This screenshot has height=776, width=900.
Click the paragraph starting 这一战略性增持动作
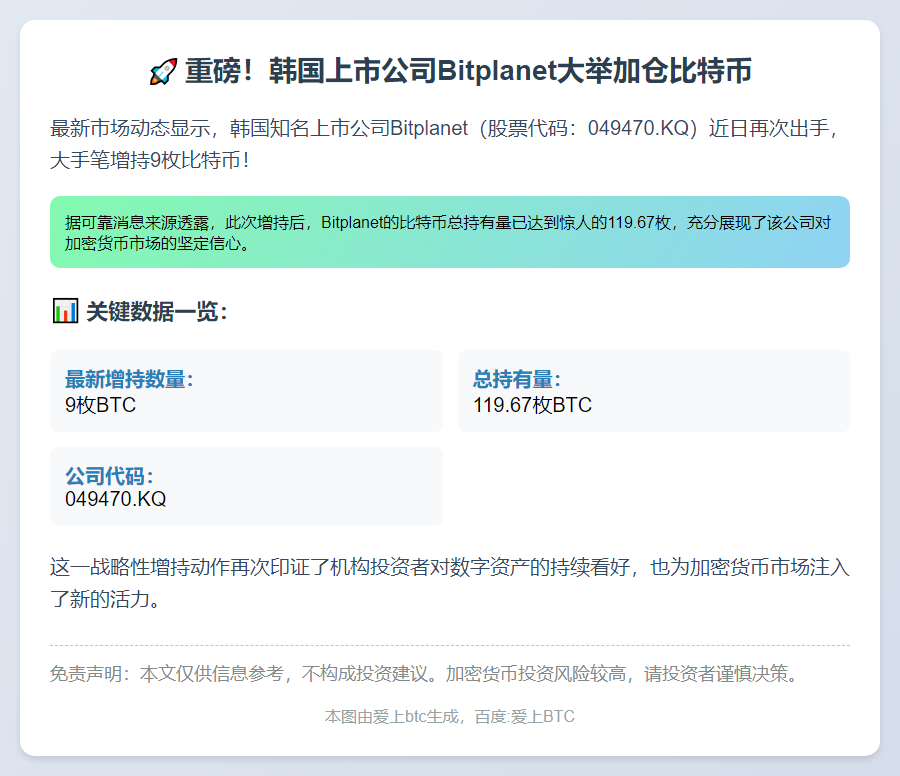pos(450,583)
